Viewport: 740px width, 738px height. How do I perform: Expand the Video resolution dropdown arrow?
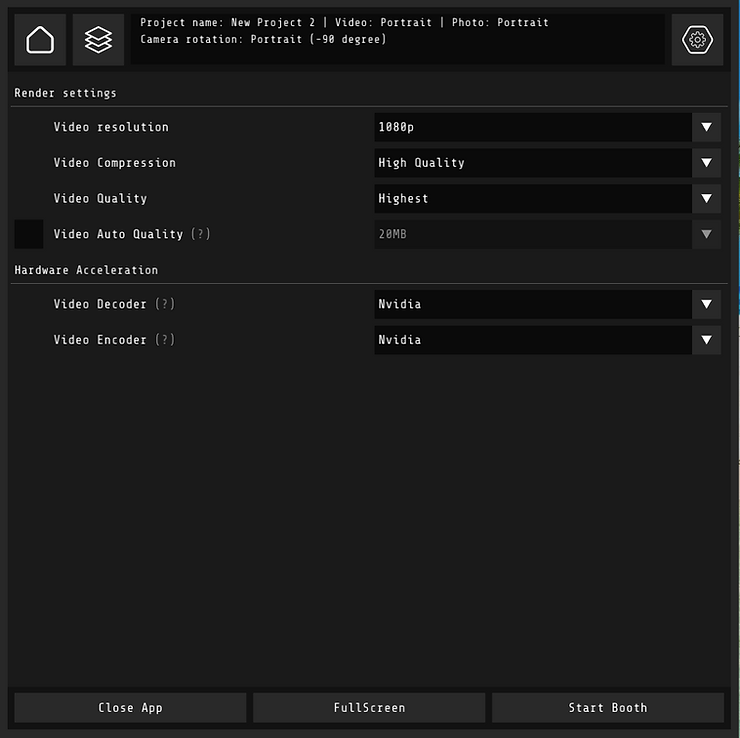(706, 127)
